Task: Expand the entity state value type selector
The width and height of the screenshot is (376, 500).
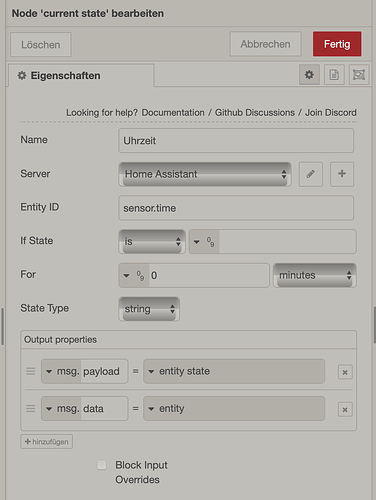Action: [151, 371]
